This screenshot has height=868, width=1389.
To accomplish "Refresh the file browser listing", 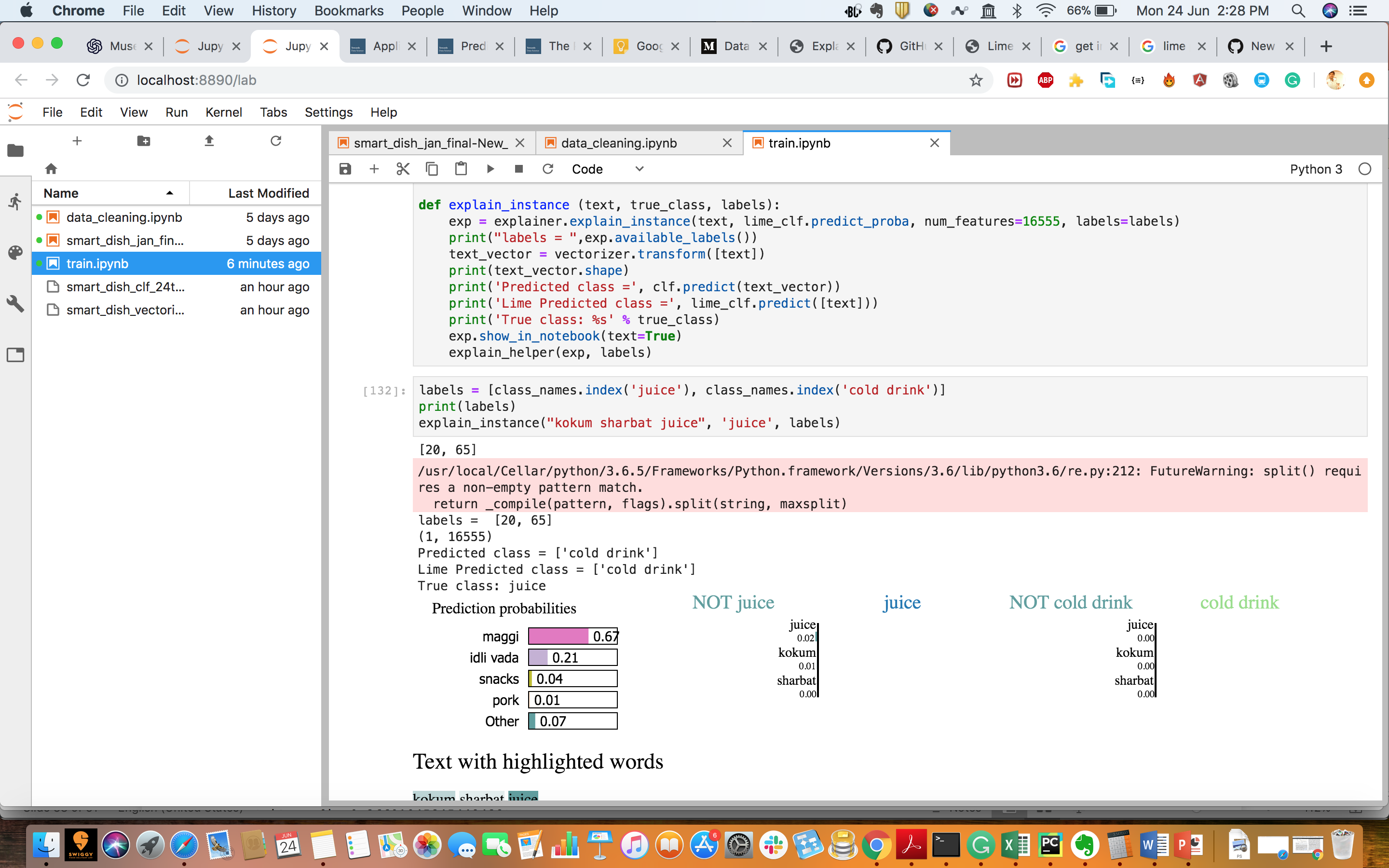I will click(276, 141).
